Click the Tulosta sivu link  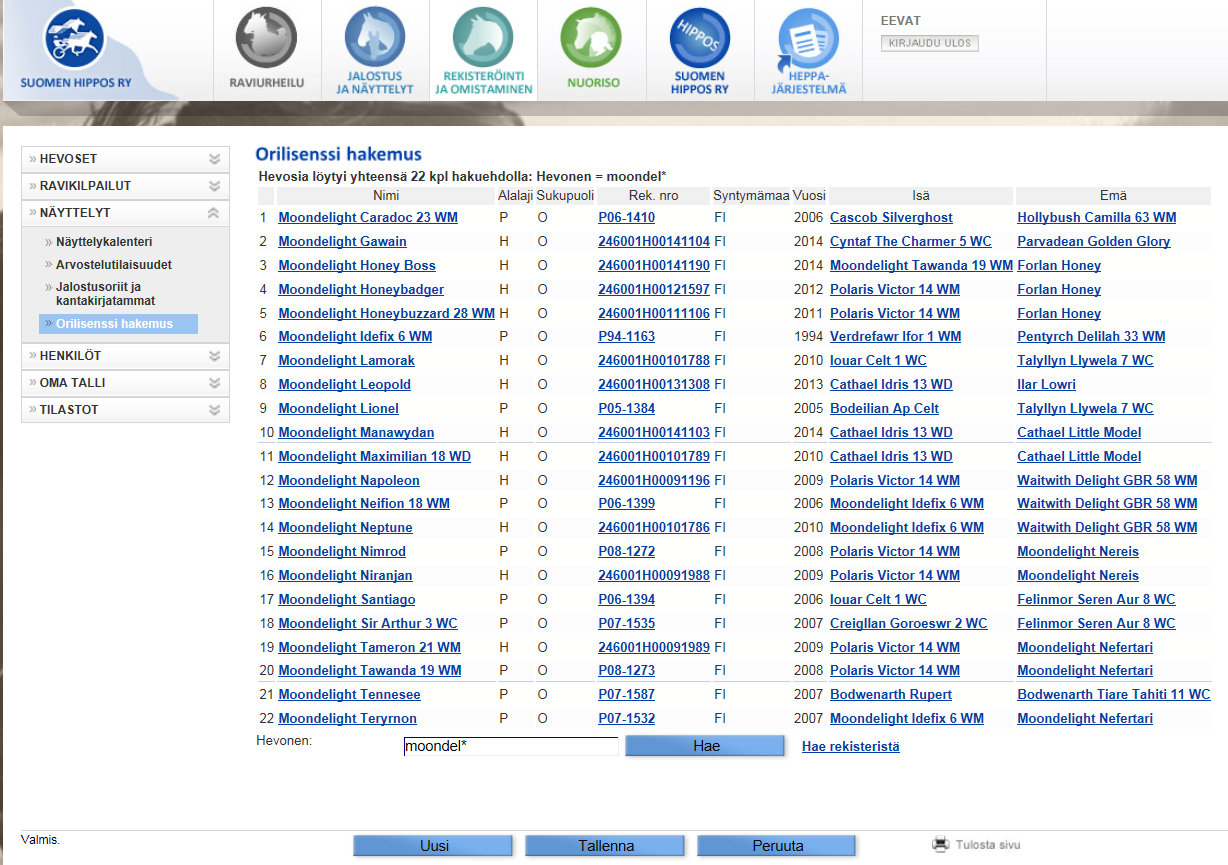pyautogui.click(x=988, y=845)
